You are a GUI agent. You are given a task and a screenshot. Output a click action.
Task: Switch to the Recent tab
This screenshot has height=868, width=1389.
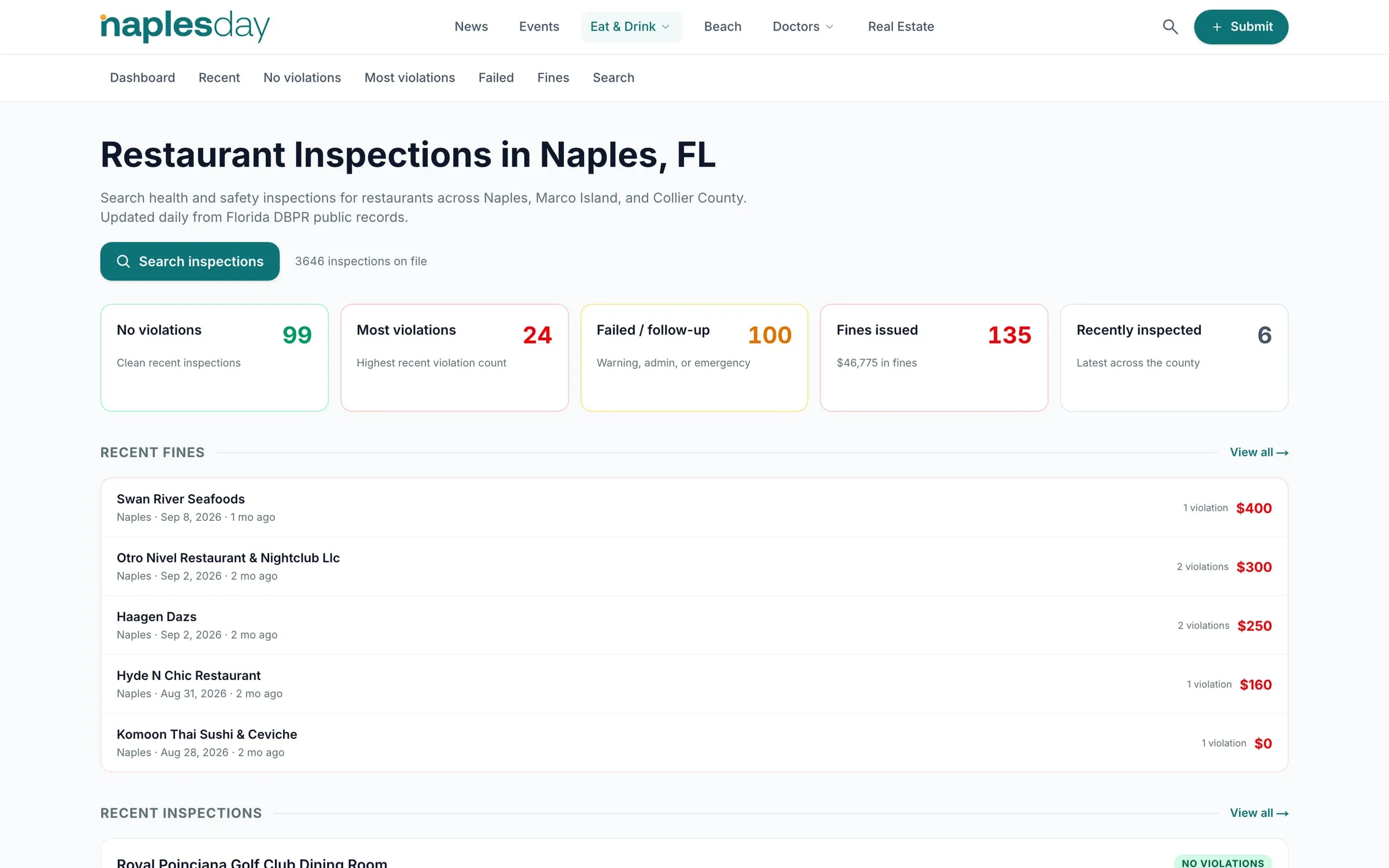[219, 78]
